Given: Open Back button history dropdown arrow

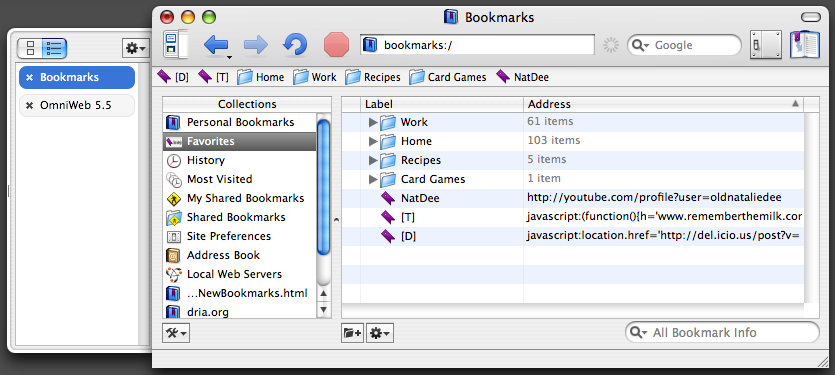Looking at the screenshot, I should [x=230, y=57].
